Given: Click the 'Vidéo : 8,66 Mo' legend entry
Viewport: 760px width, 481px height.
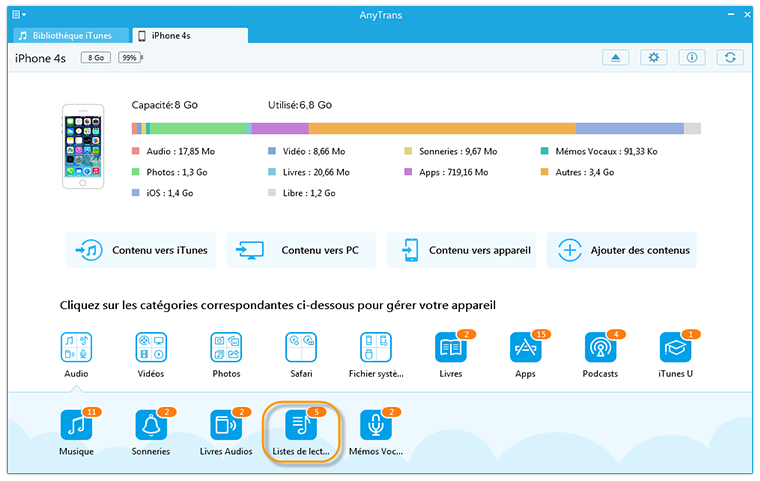Looking at the screenshot, I should (307, 151).
